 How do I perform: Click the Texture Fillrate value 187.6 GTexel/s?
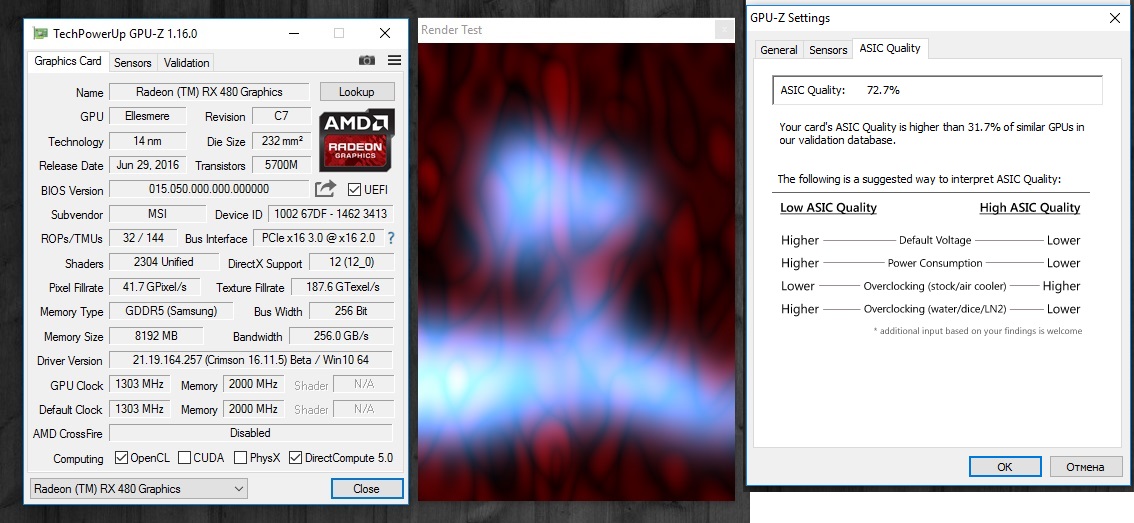coord(343,287)
